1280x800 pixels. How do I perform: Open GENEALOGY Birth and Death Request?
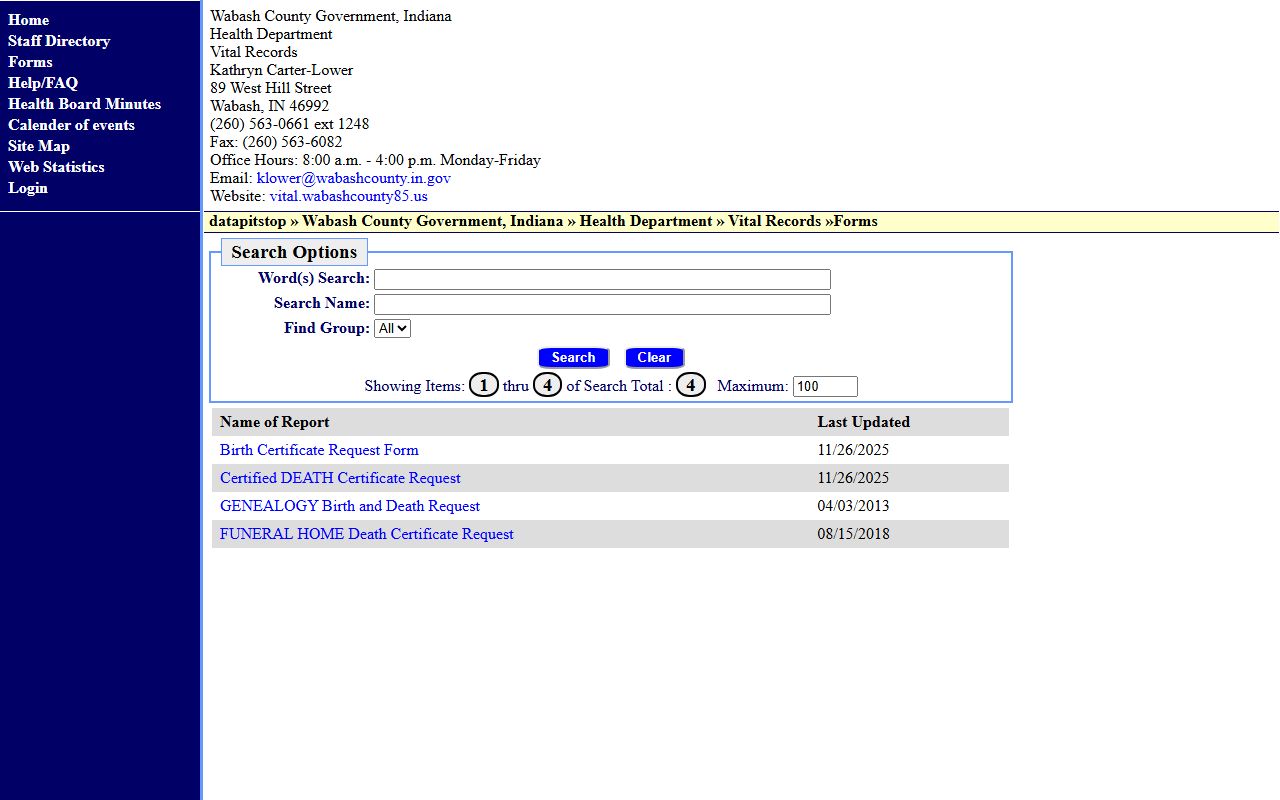[350, 506]
